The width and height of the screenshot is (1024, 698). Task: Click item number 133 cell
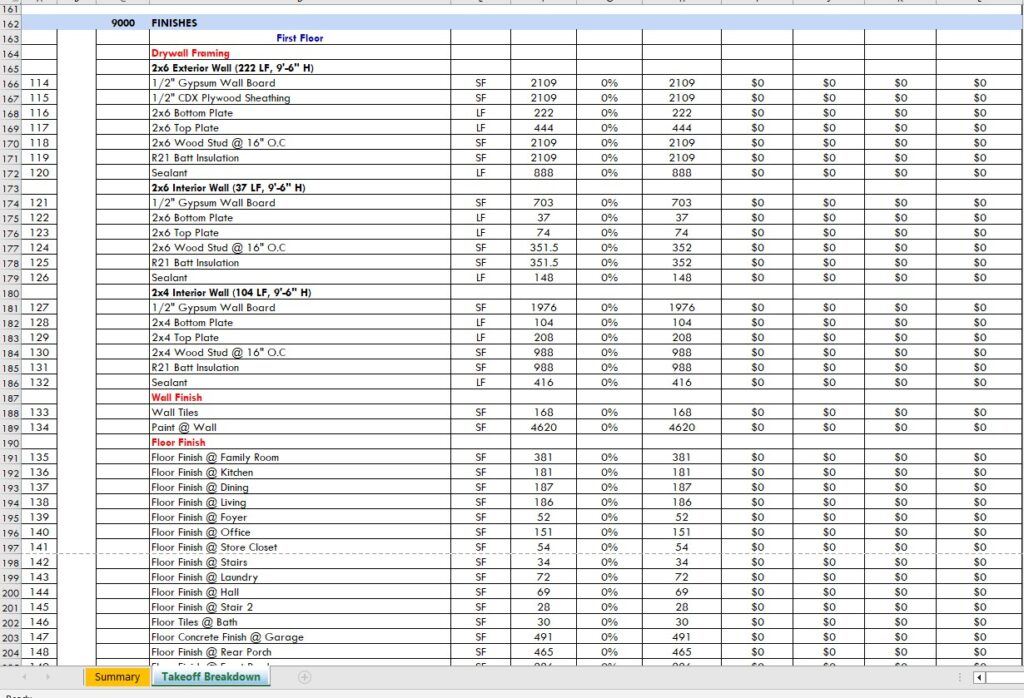(39, 412)
